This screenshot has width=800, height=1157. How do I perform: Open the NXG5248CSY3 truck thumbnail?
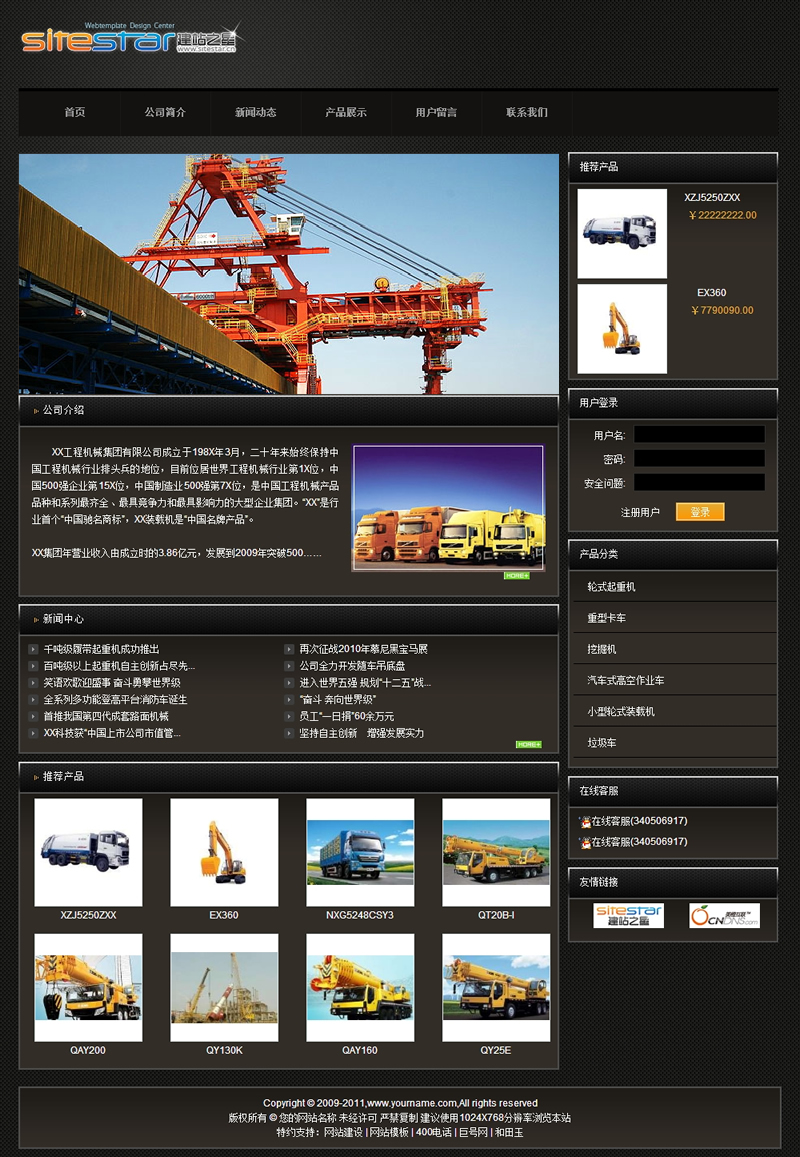pyautogui.click(x=360, y=852)
